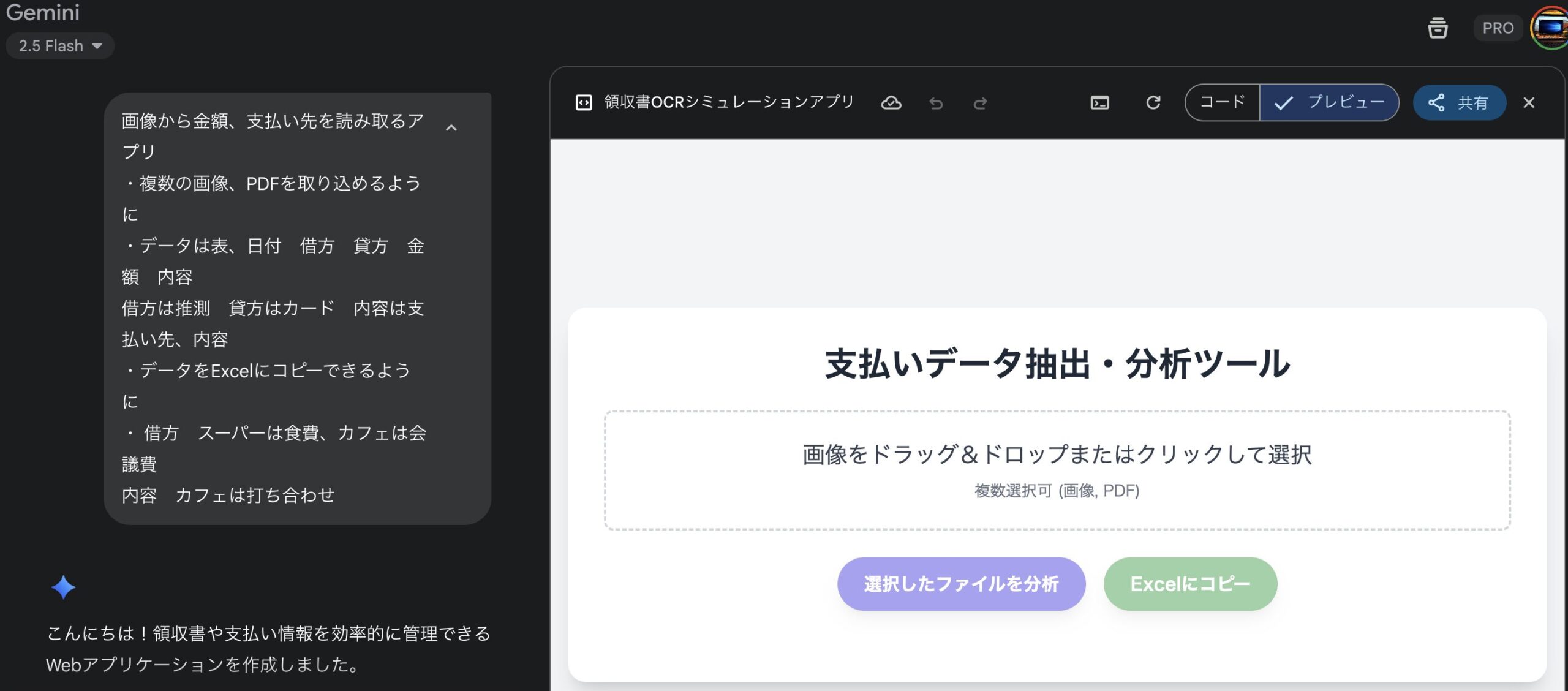1568x691 pixels.
Task: Switch to the プレビュー tab
Action: (x=1329, y=102)
